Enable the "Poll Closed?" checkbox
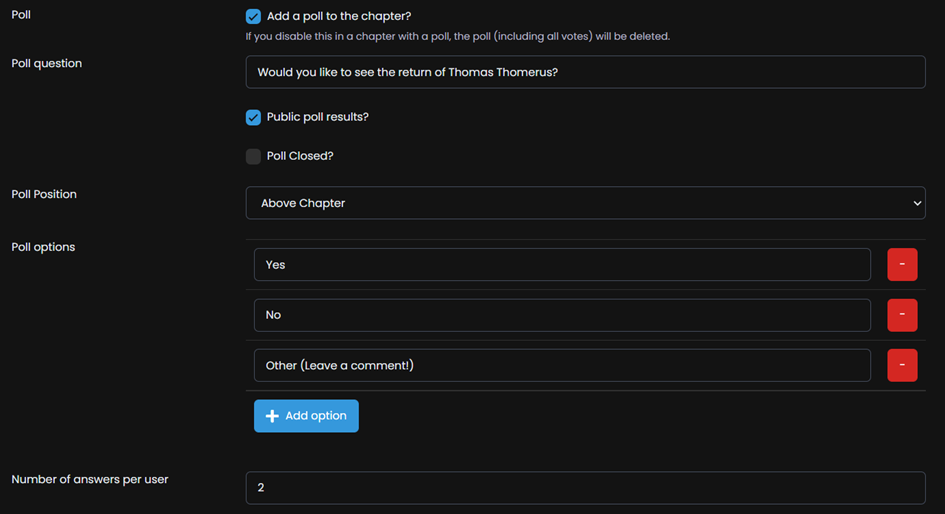Viewport: 945px width, 514px height. pos(253,156)
